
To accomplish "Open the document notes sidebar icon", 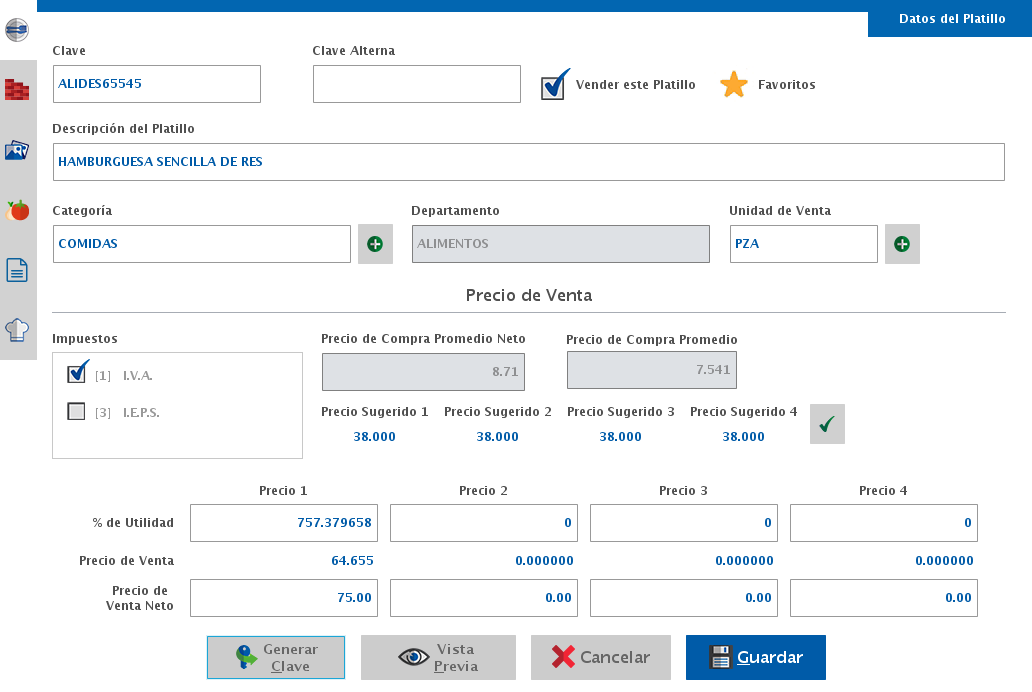I will click(x=17, y=270).
